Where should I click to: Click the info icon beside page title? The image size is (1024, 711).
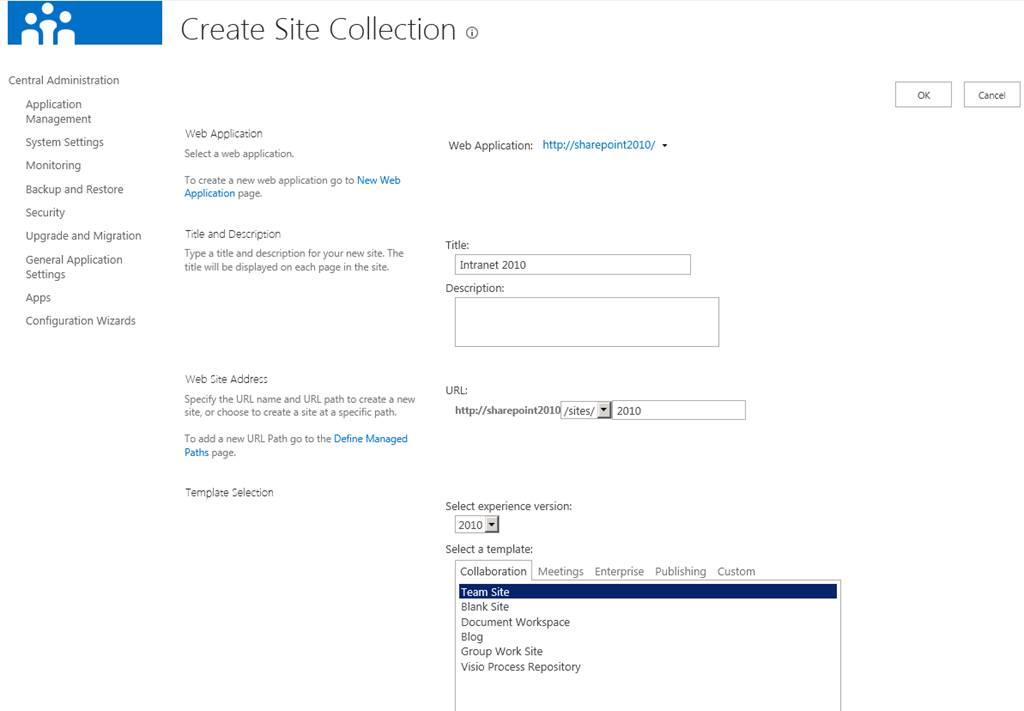(472, 33)
